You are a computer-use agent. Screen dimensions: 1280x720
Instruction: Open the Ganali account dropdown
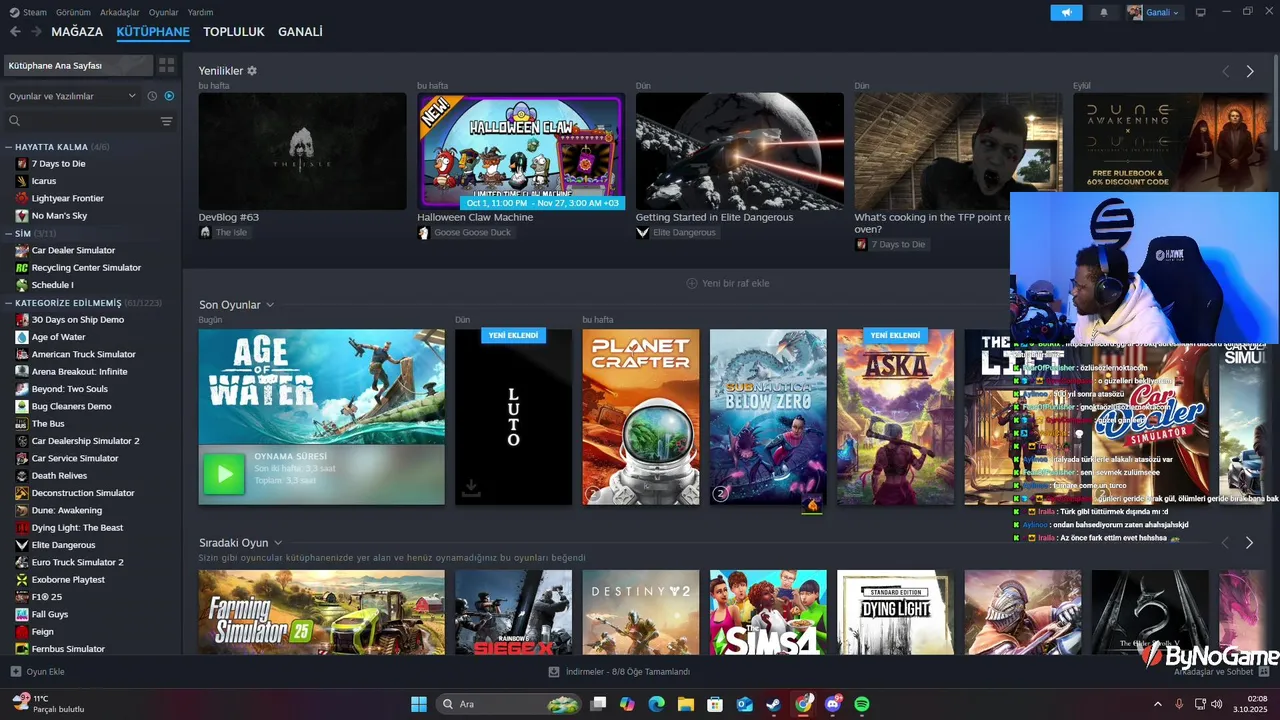tap(1154, 12)
